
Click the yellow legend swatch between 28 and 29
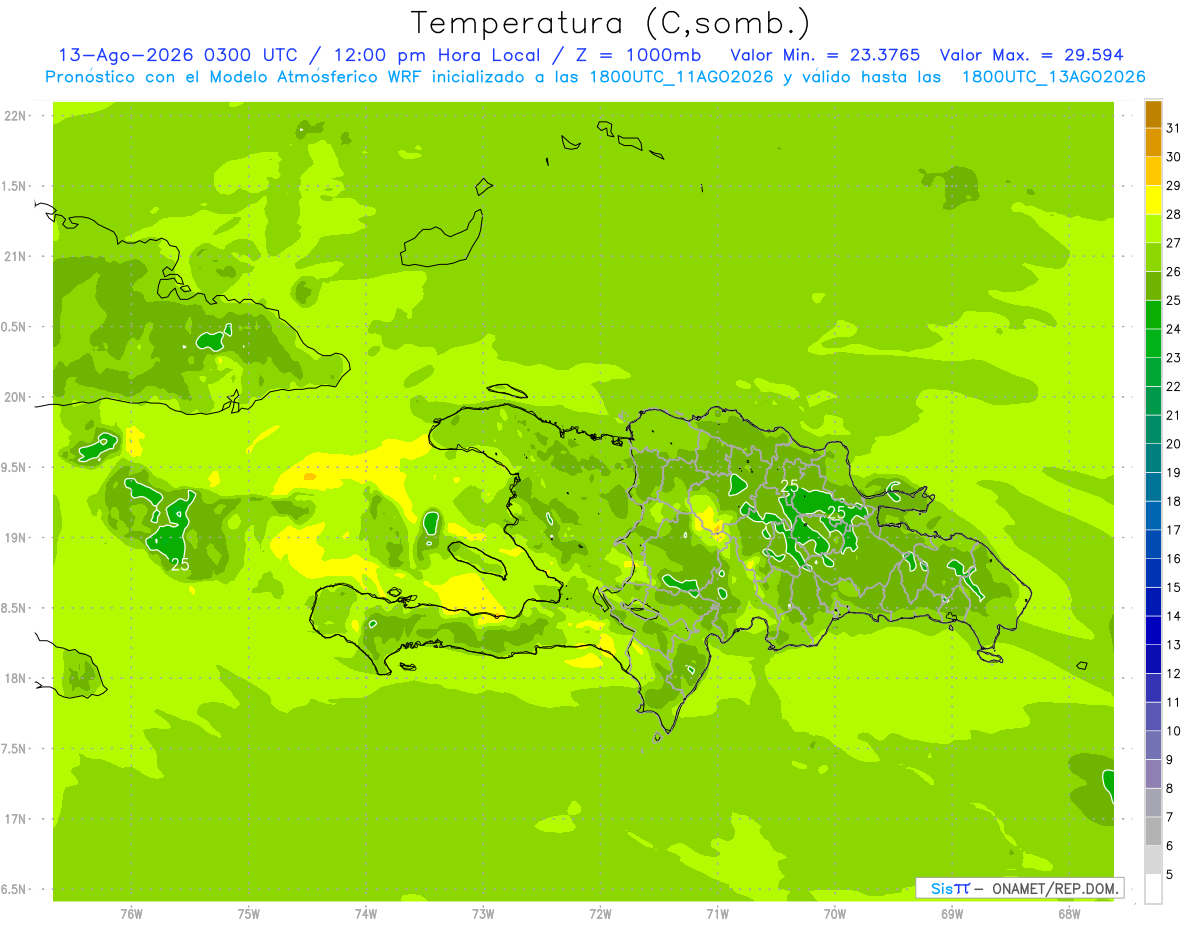click(1153, 200)
